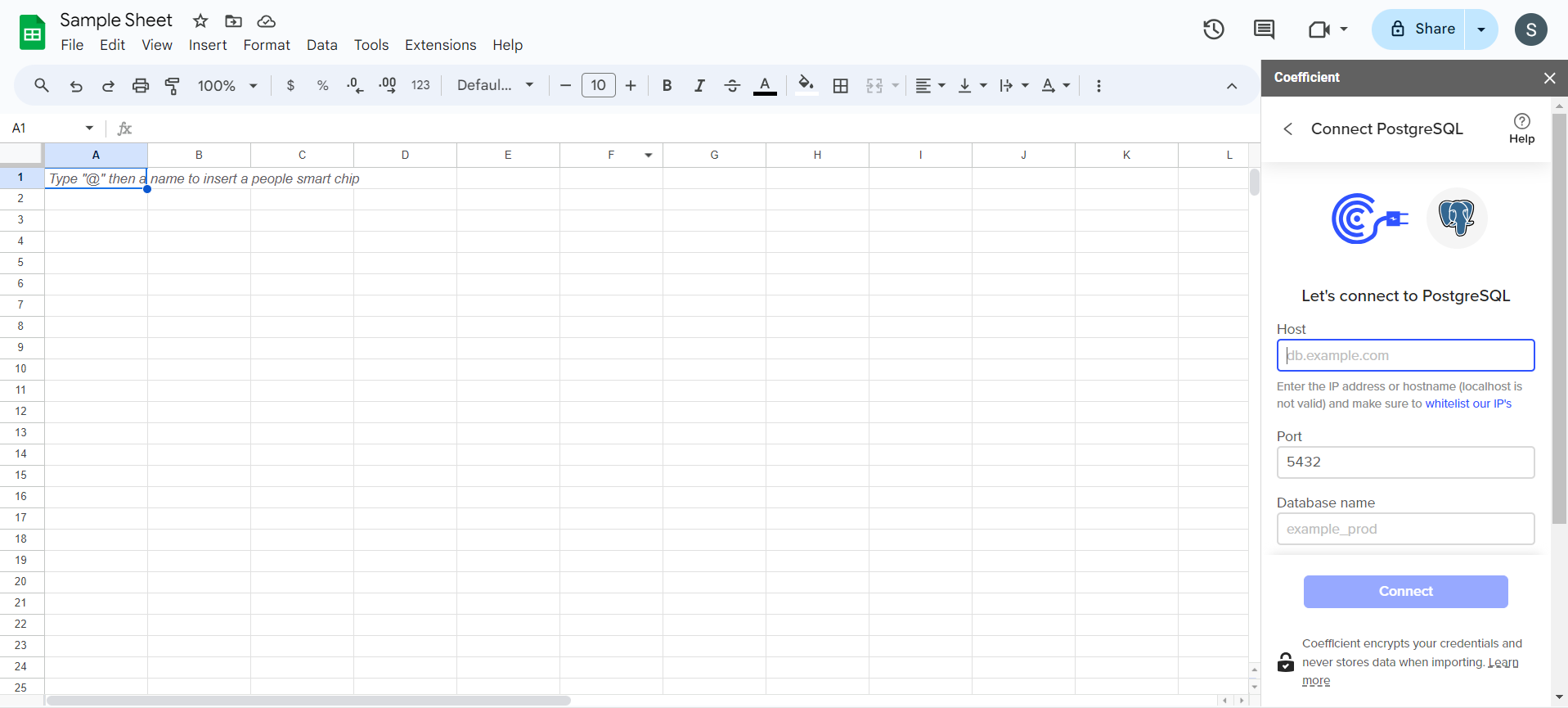Open text wrapping dropdown
The width and height of the screenshot is (1568, 708).
pyautogui.click(x=1014, y=86)
